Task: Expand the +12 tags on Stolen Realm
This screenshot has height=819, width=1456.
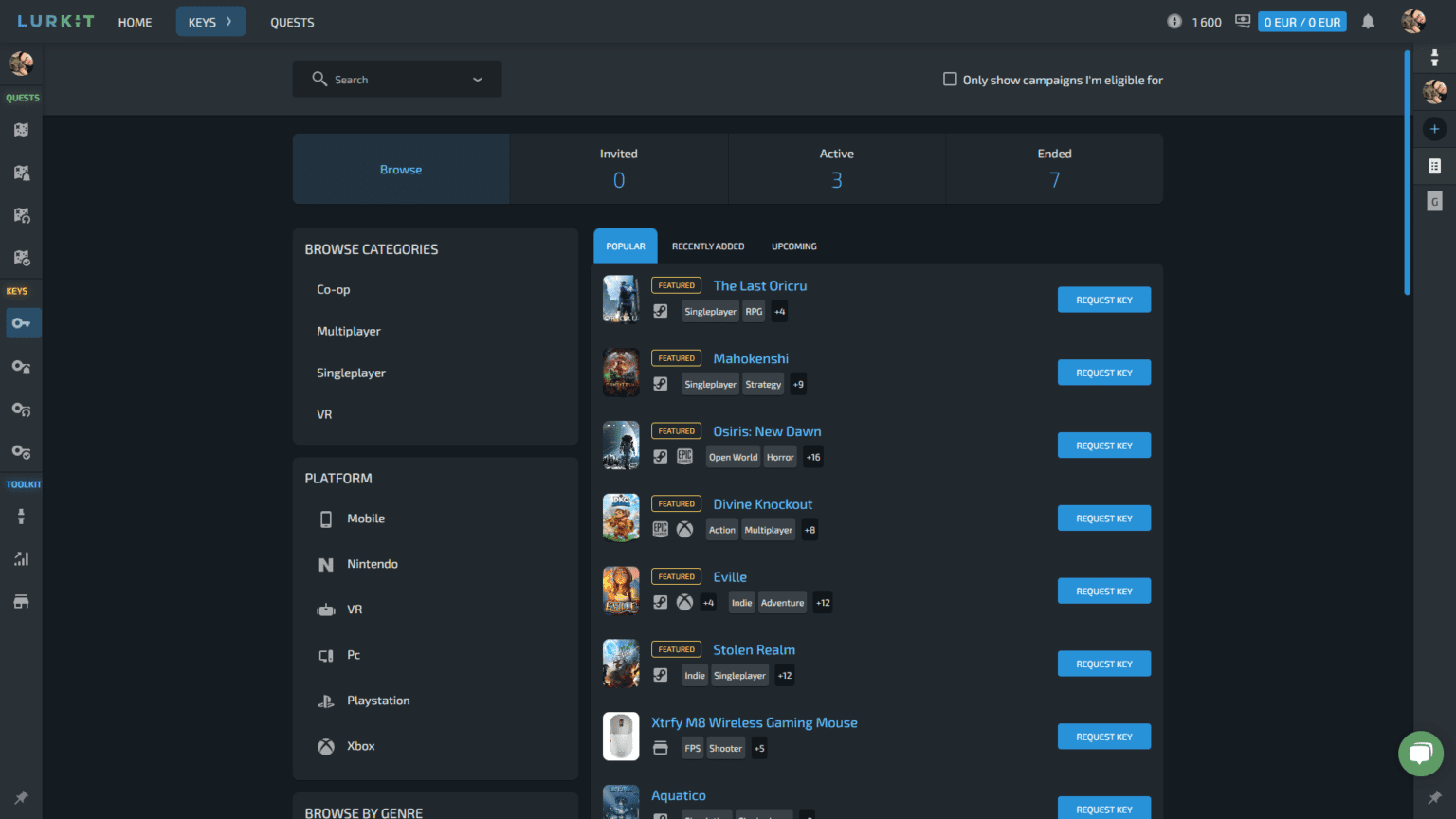Action: [785, 676]
